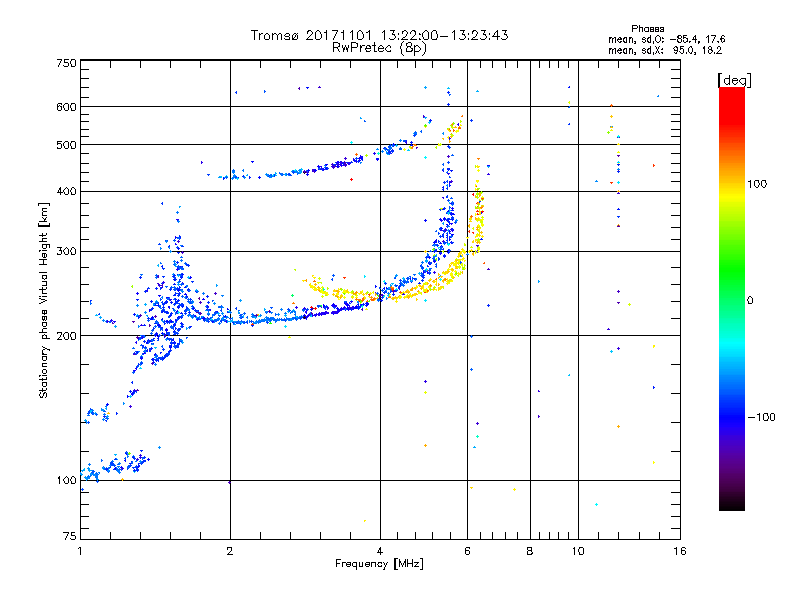
Task: Click x-axis tick label "4"
Action: [x=380, y=551]
